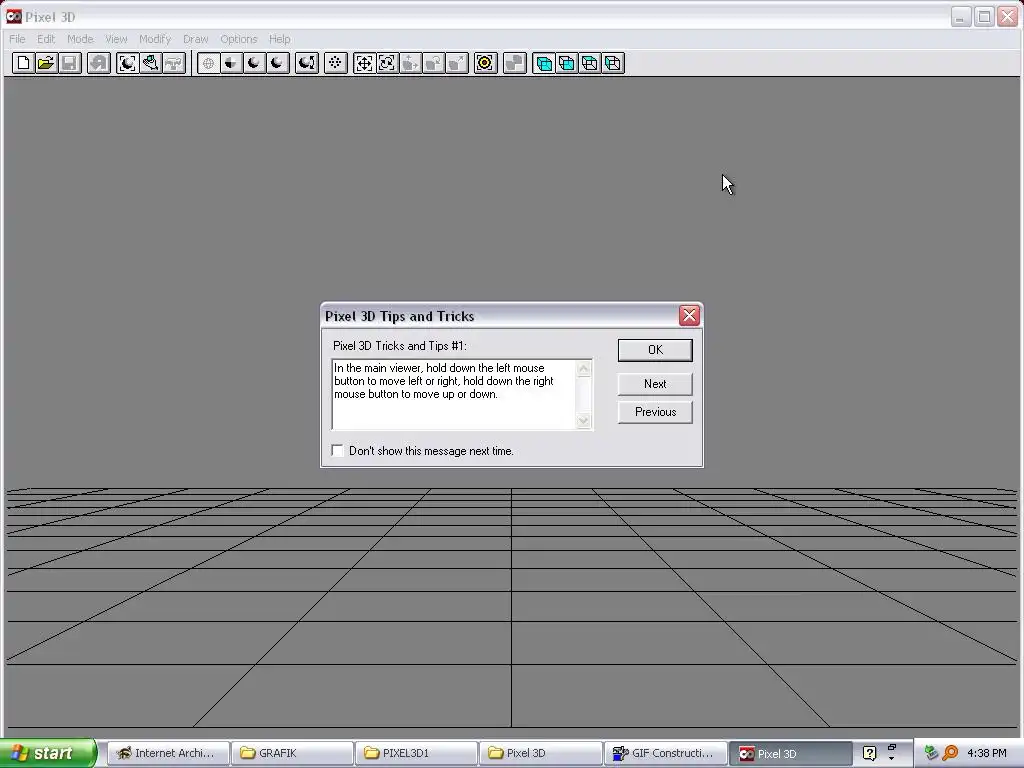Open the PIXEL3D1 folder taskbar button
The width and height of the screenshot is (1024, 768).
(x=417, y=753)
